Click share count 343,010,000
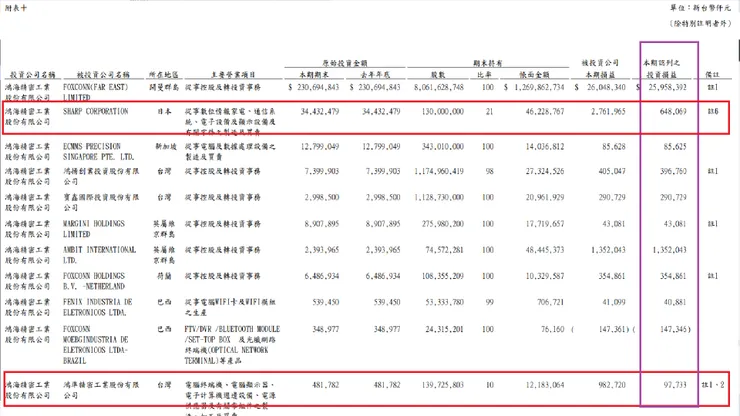 [443, 146]
